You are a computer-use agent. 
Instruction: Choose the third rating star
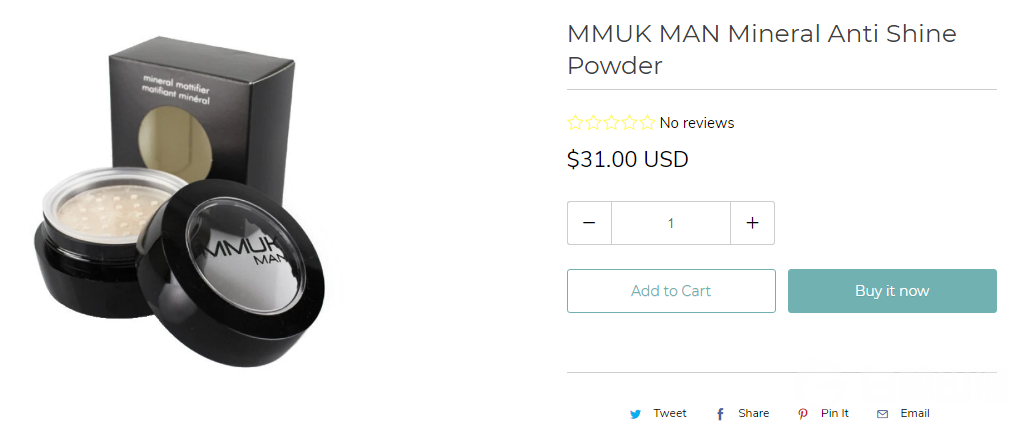611,123
